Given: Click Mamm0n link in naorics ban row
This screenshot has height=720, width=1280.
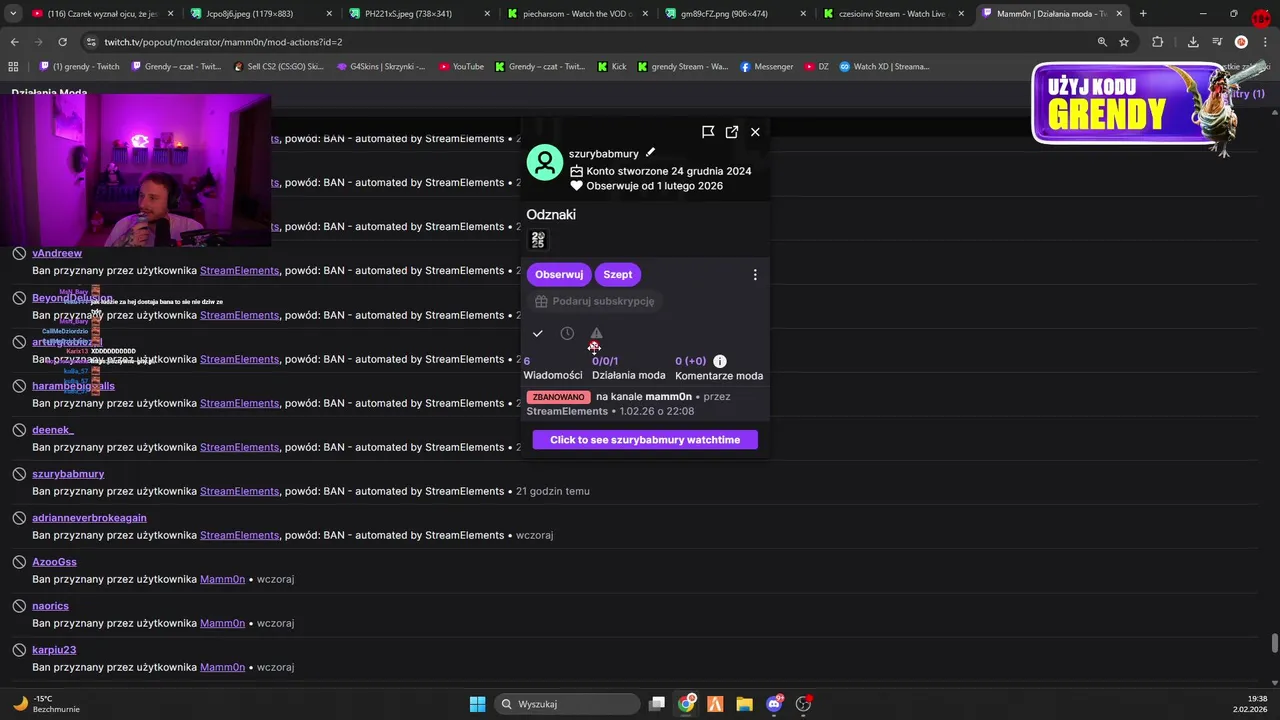Looking at the screenshot, I should coord(222,623).
